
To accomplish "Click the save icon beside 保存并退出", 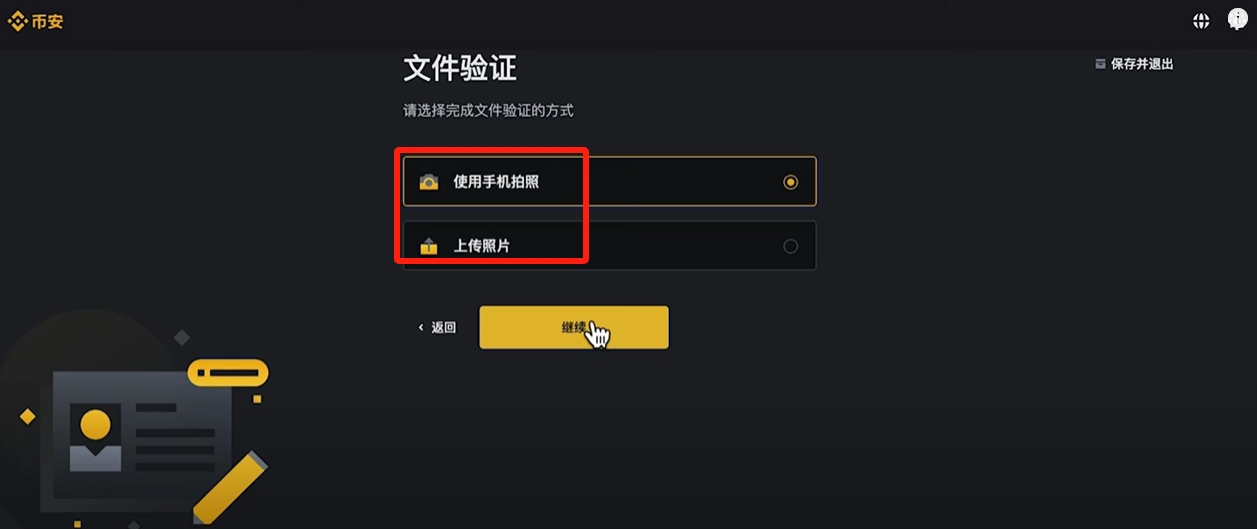I will (x=1100, y=64).
